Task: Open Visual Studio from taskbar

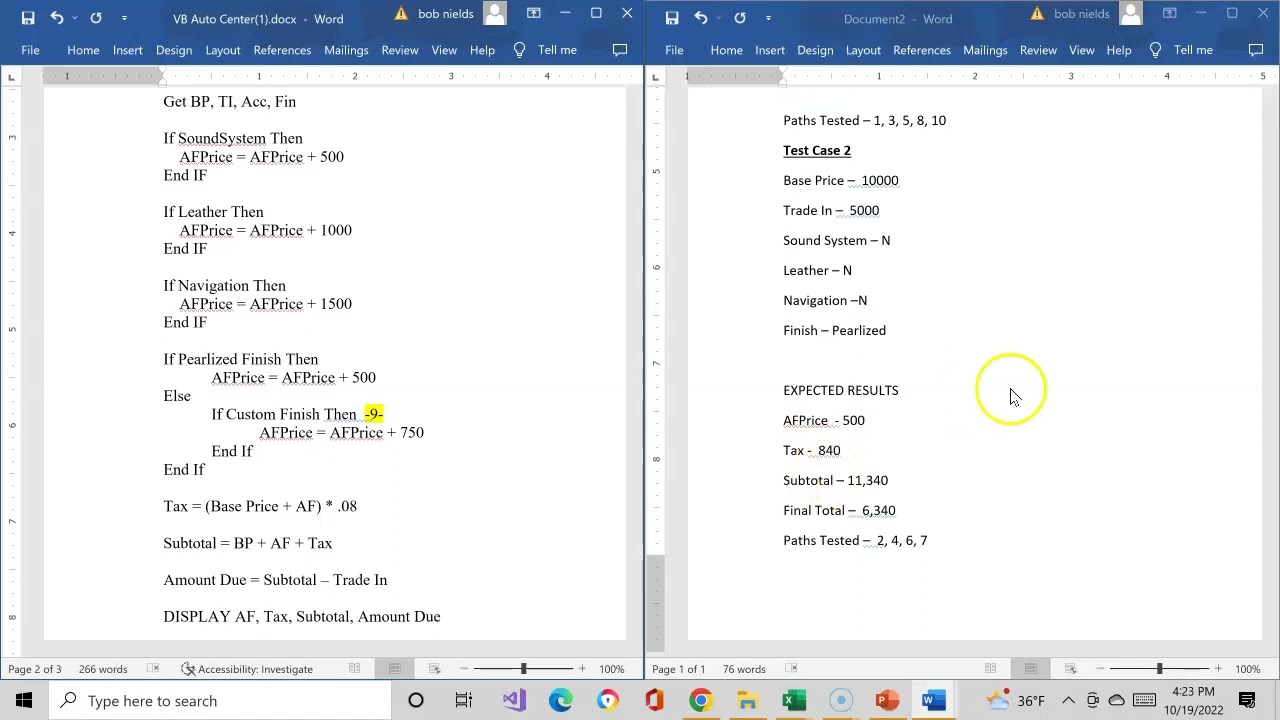Action: [x=514, y=700]
